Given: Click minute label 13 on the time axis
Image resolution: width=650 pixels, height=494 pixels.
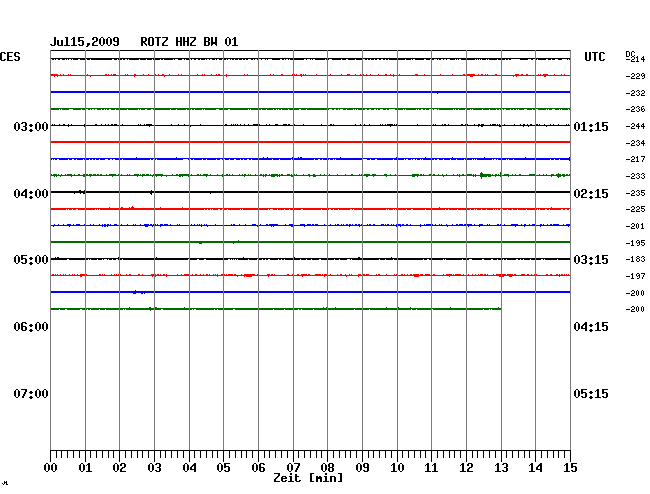Looking at the screenshot, I should click(x=501, y=468).
